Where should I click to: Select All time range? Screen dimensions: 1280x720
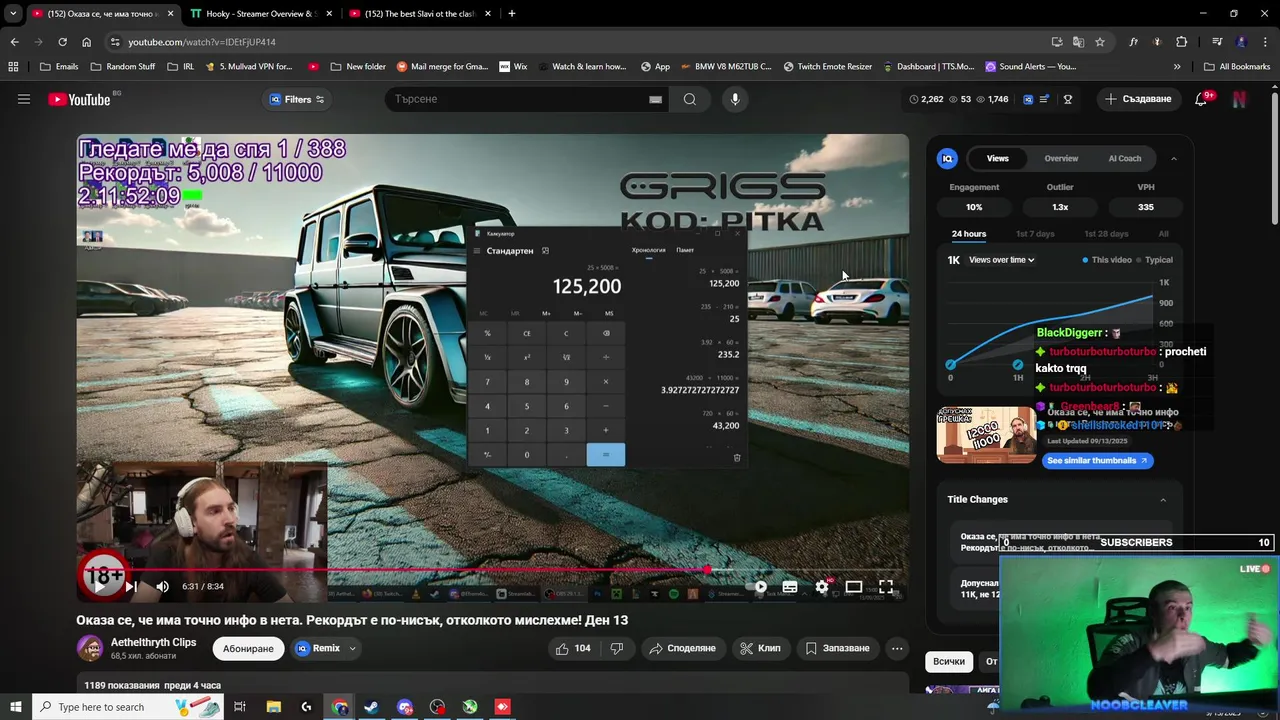(1163, 234)
